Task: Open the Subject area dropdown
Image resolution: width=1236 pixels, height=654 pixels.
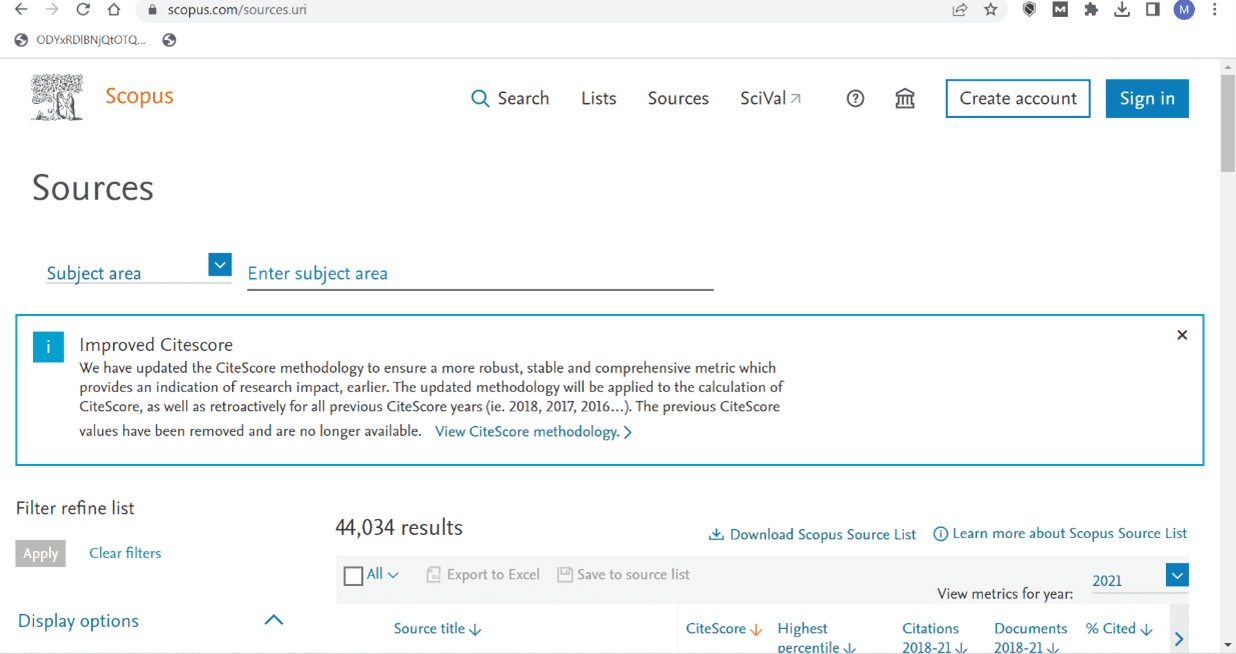Action: point(220,265)
